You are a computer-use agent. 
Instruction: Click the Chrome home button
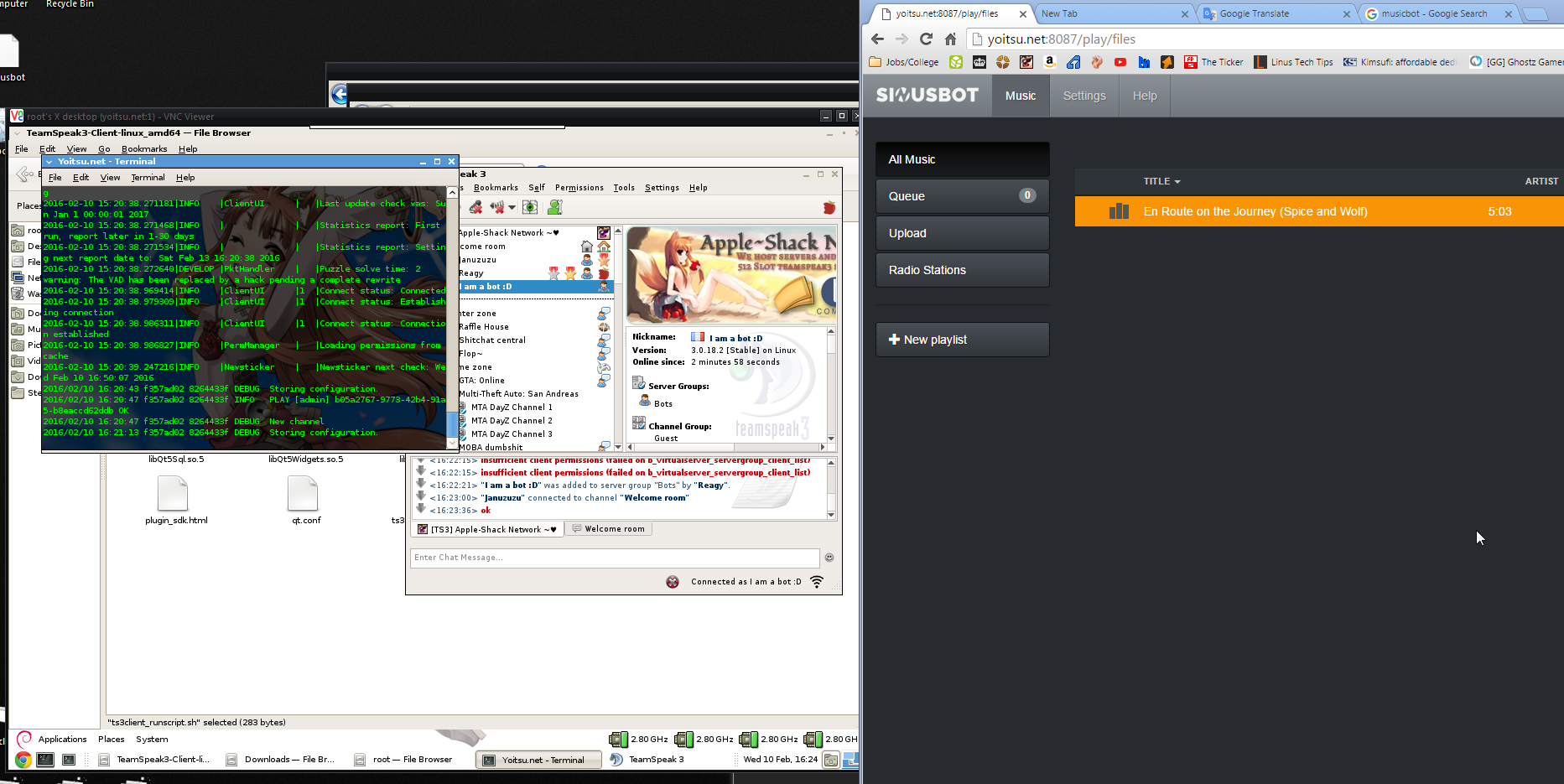(950, 39)
